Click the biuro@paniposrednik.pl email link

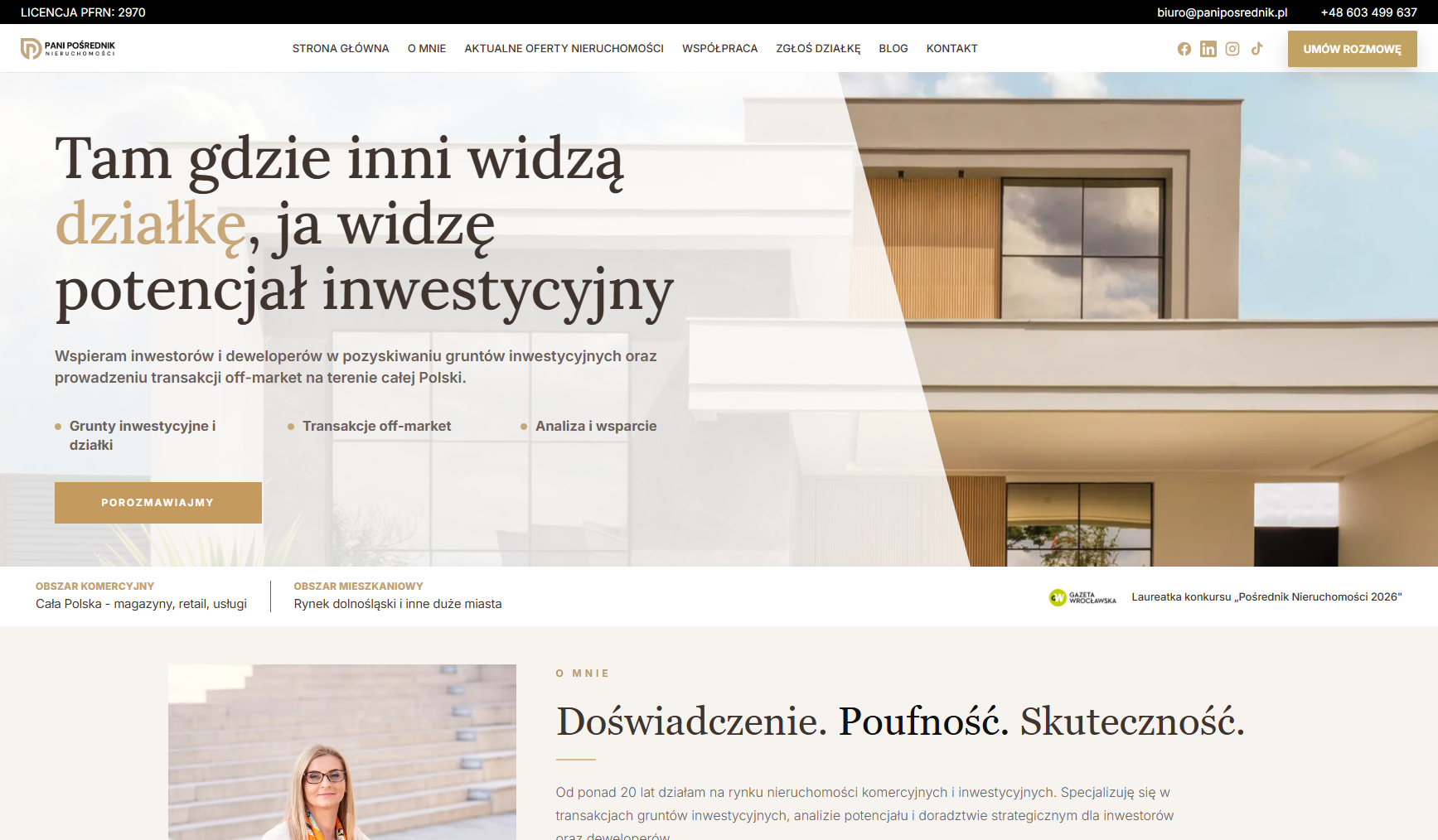1223,12
